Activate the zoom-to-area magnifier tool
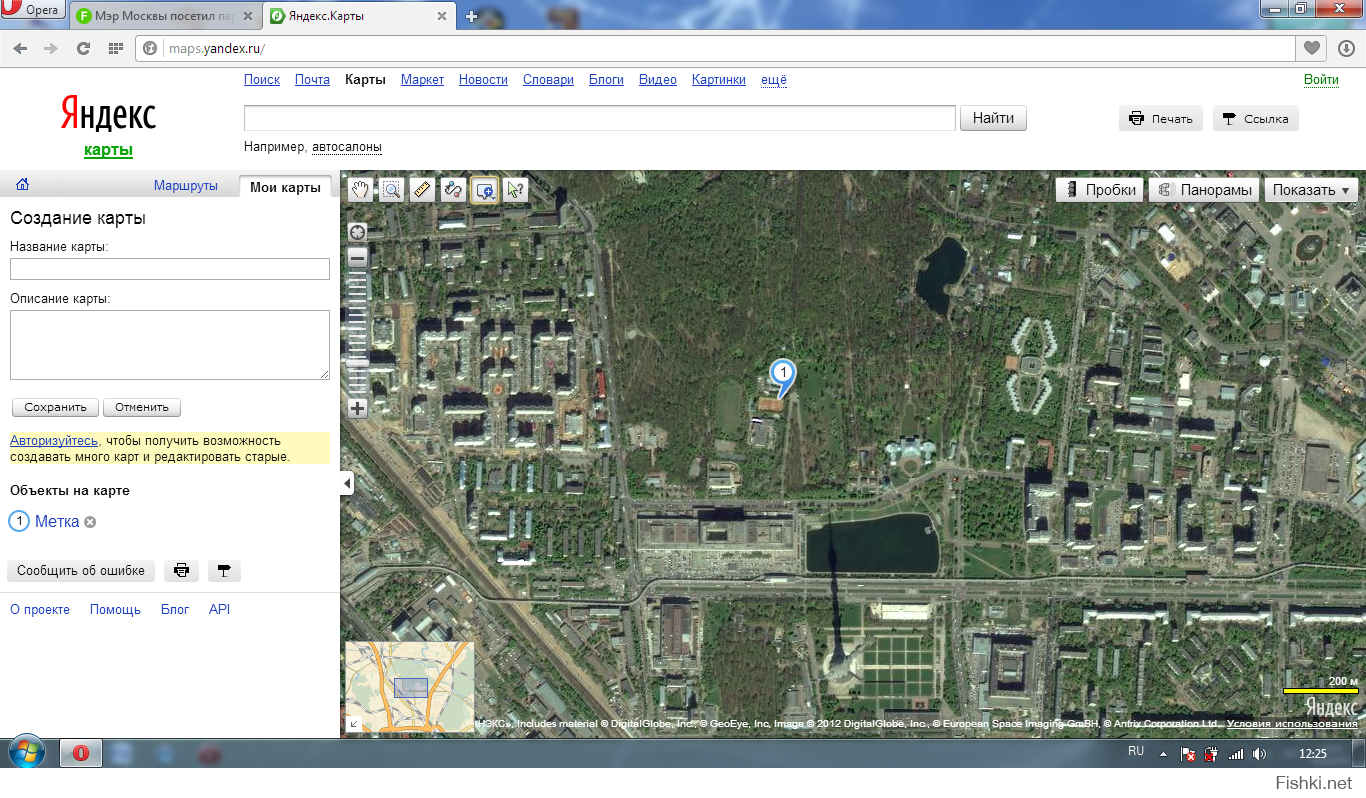This screenshot has width=1366, height=798. pyautogui.click(x=391, y=189)
